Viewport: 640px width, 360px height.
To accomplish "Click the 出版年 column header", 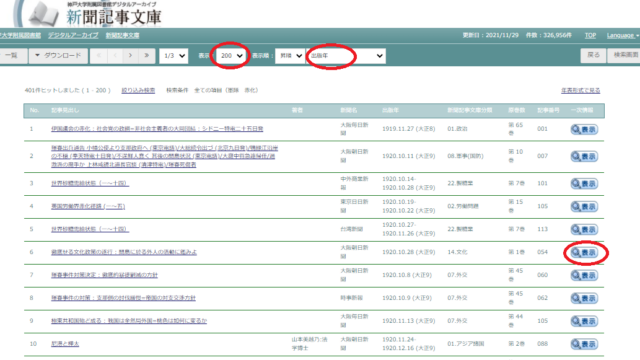I will coord(390,110).
